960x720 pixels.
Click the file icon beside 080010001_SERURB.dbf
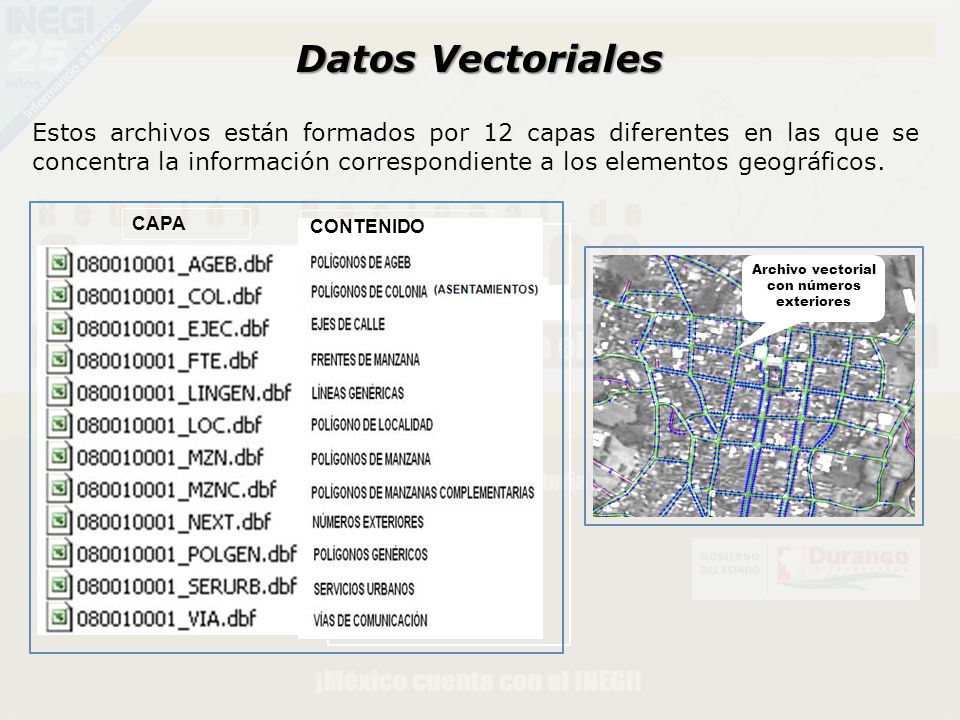pyautogui.click(x=59, y=586)
